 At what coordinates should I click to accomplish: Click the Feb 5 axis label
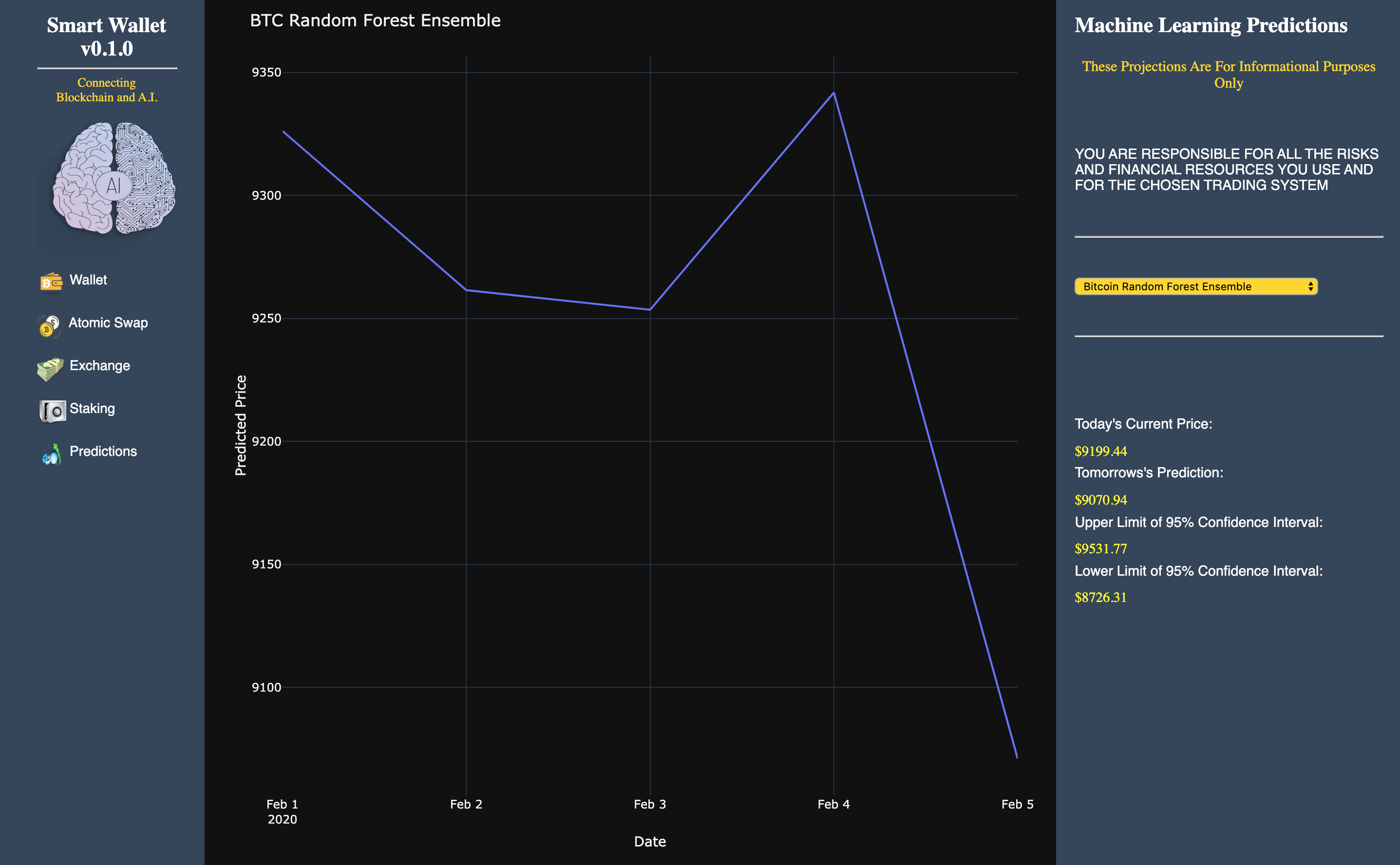[1017, 804]
